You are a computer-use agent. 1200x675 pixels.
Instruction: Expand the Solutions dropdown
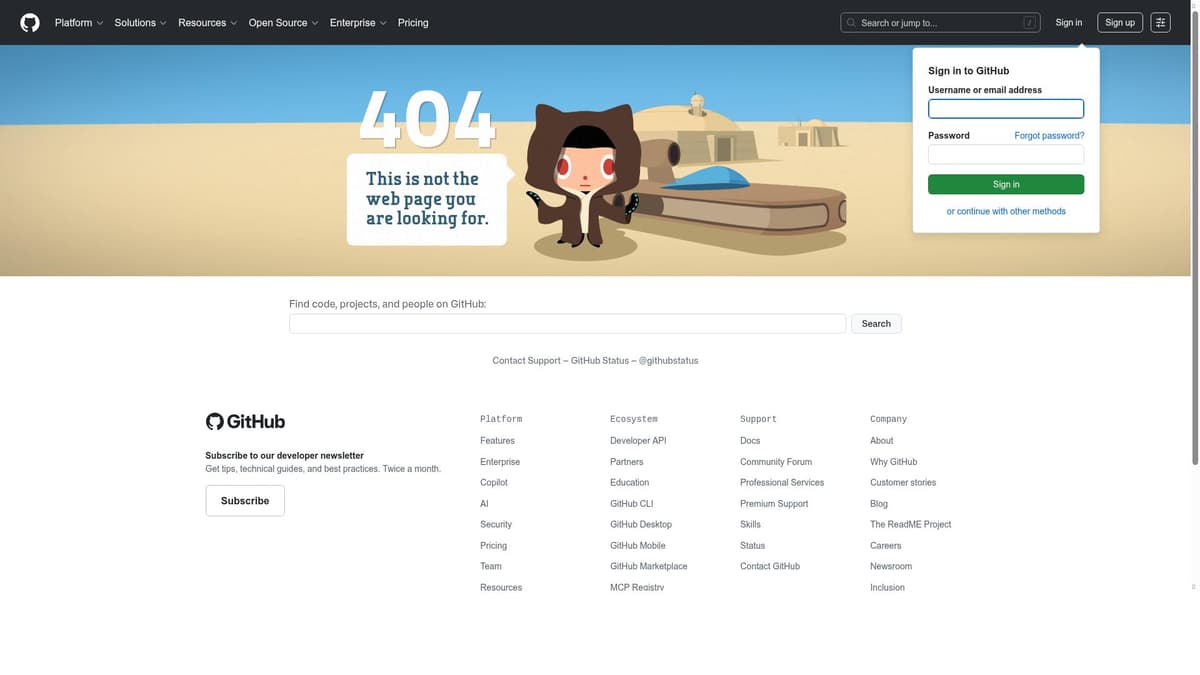135,21
